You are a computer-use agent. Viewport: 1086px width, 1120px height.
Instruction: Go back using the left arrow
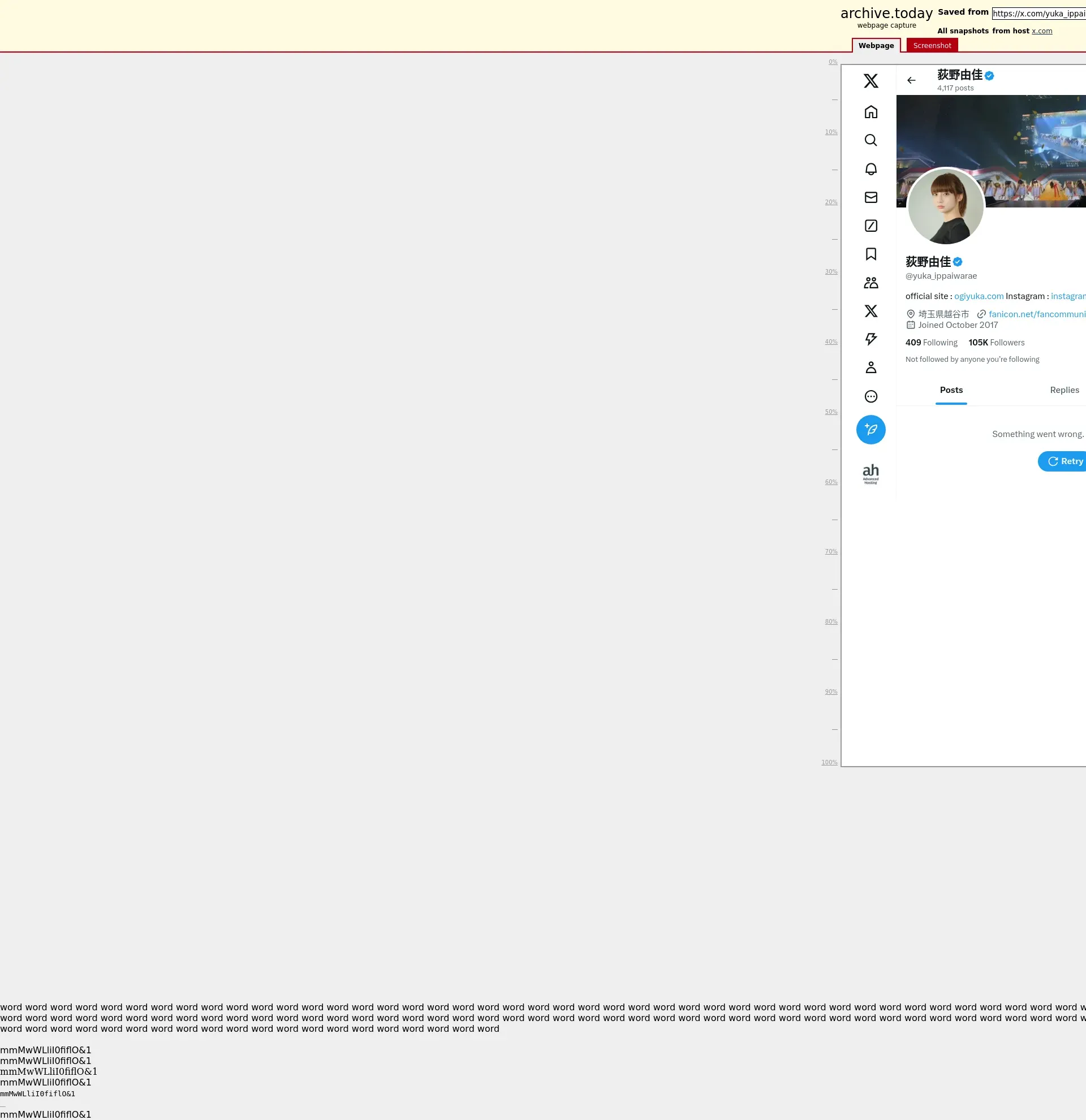coord(911,81)
